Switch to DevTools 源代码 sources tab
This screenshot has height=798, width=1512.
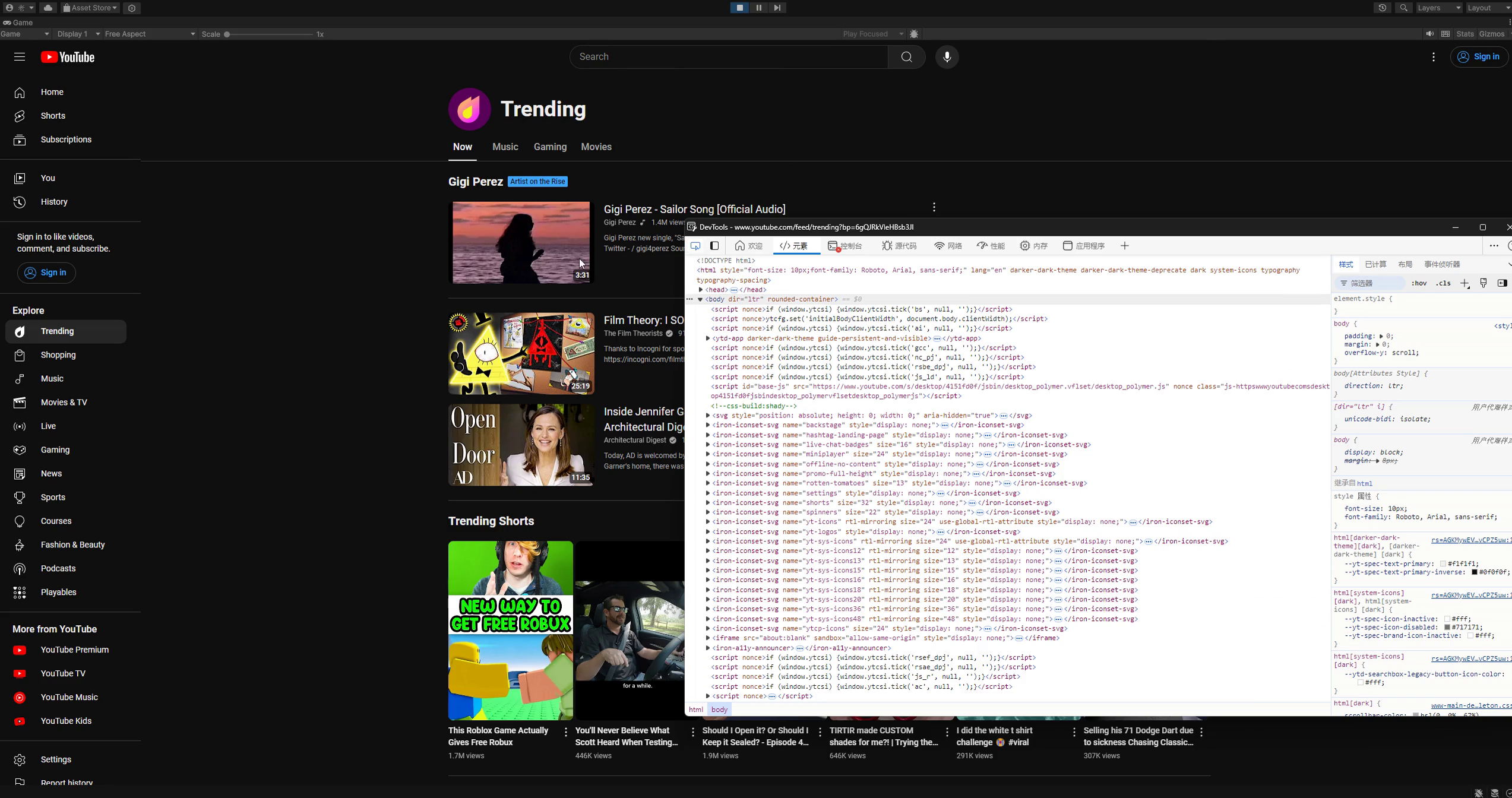pos(899,246)
